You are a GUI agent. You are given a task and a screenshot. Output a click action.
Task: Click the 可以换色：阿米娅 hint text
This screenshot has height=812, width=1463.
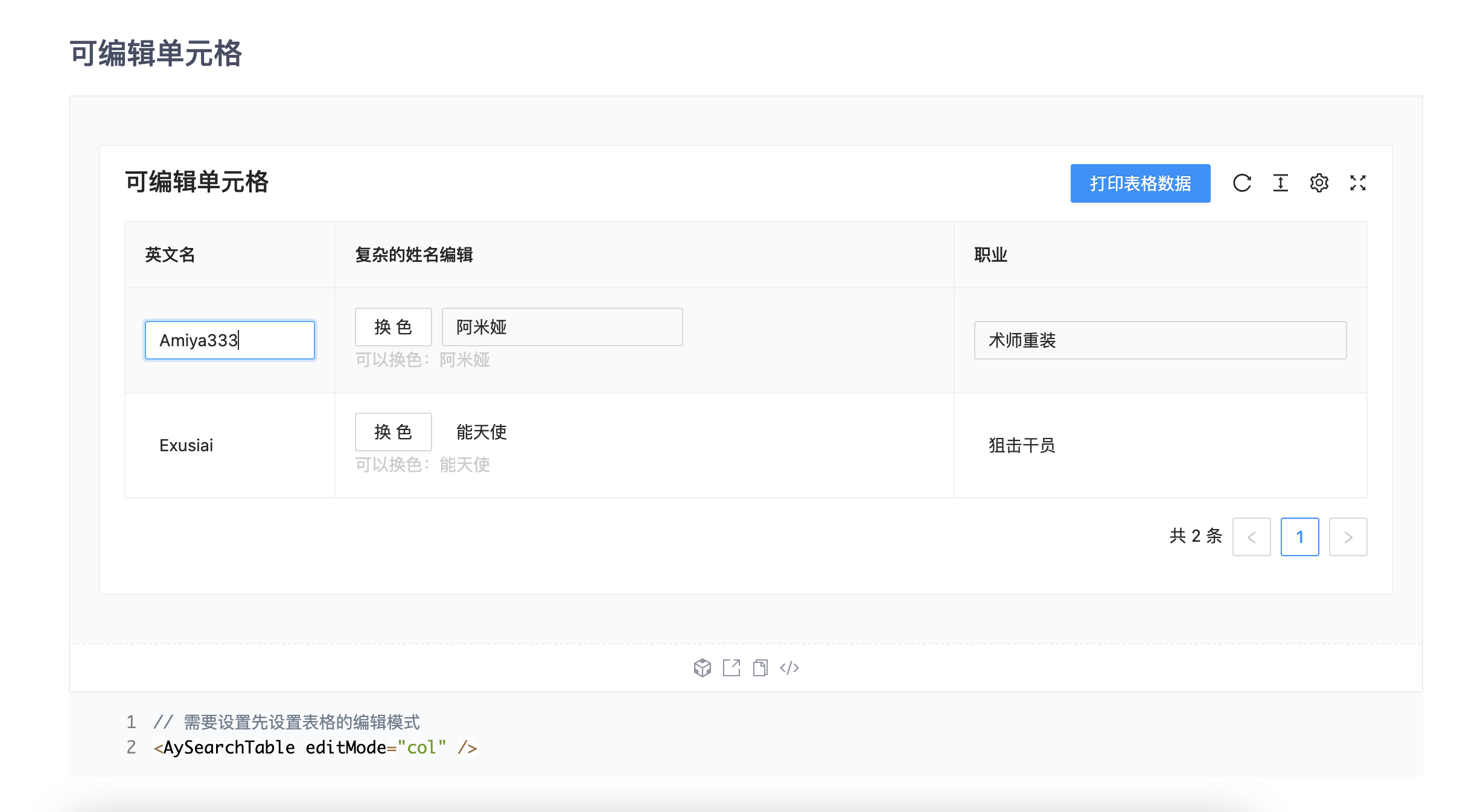point(422,360)
